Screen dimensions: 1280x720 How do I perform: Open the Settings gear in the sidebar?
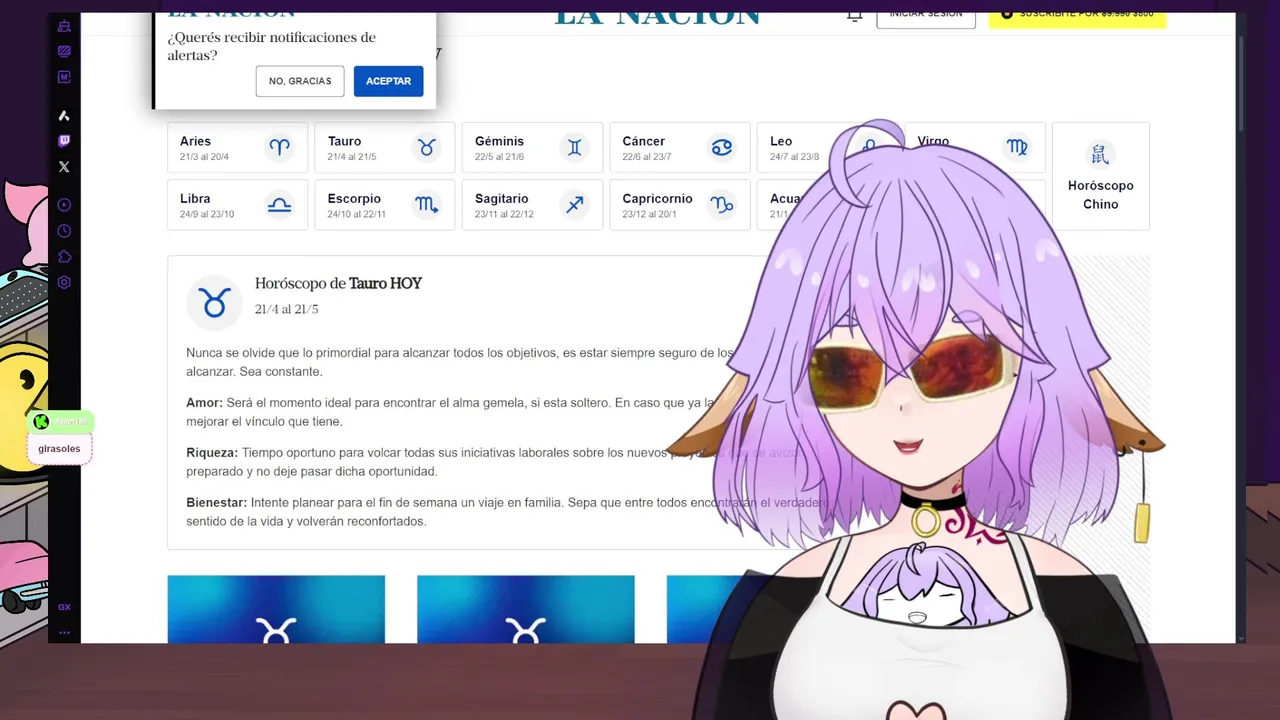[64, 283]
